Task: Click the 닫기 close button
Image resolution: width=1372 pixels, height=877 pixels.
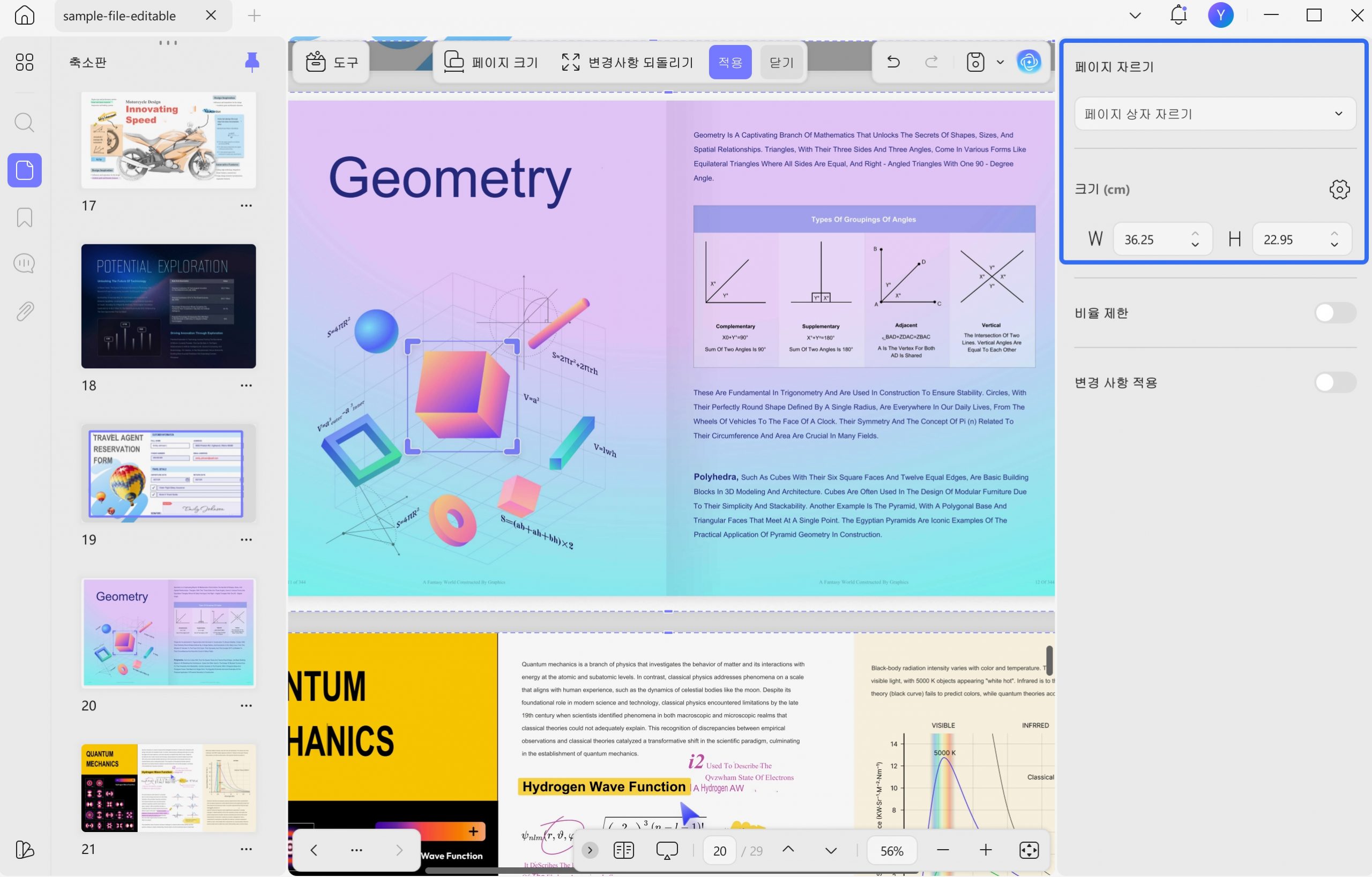Action: point(781,62)
